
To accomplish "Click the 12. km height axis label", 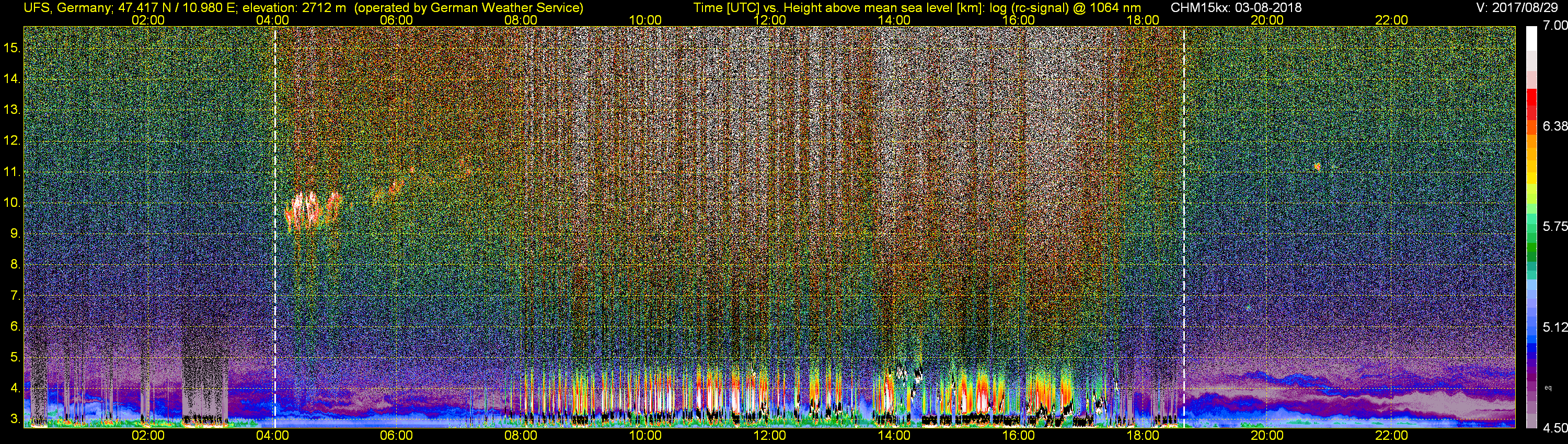I will tap(12, 141).
